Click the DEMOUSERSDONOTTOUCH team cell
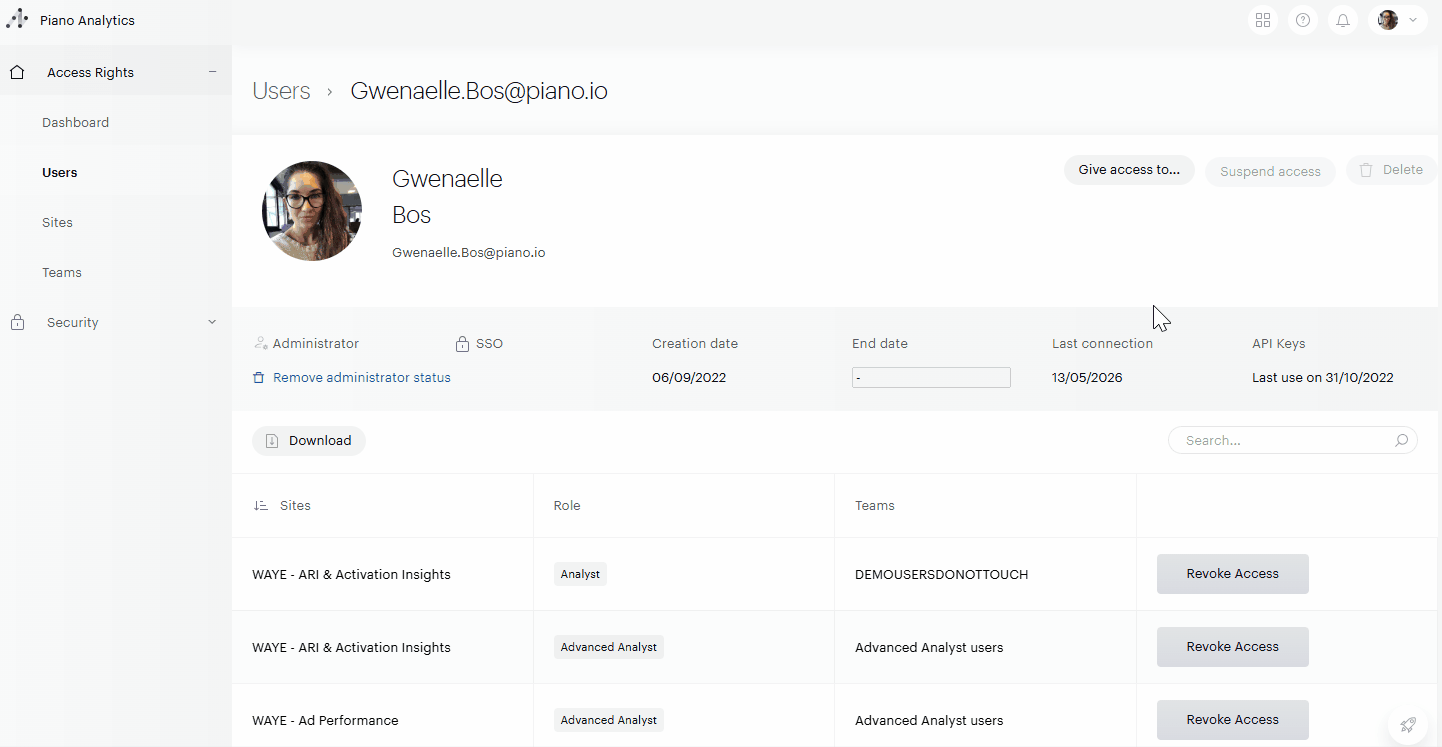The height and width of the screenshot is (747, 1442). point(942,574)
